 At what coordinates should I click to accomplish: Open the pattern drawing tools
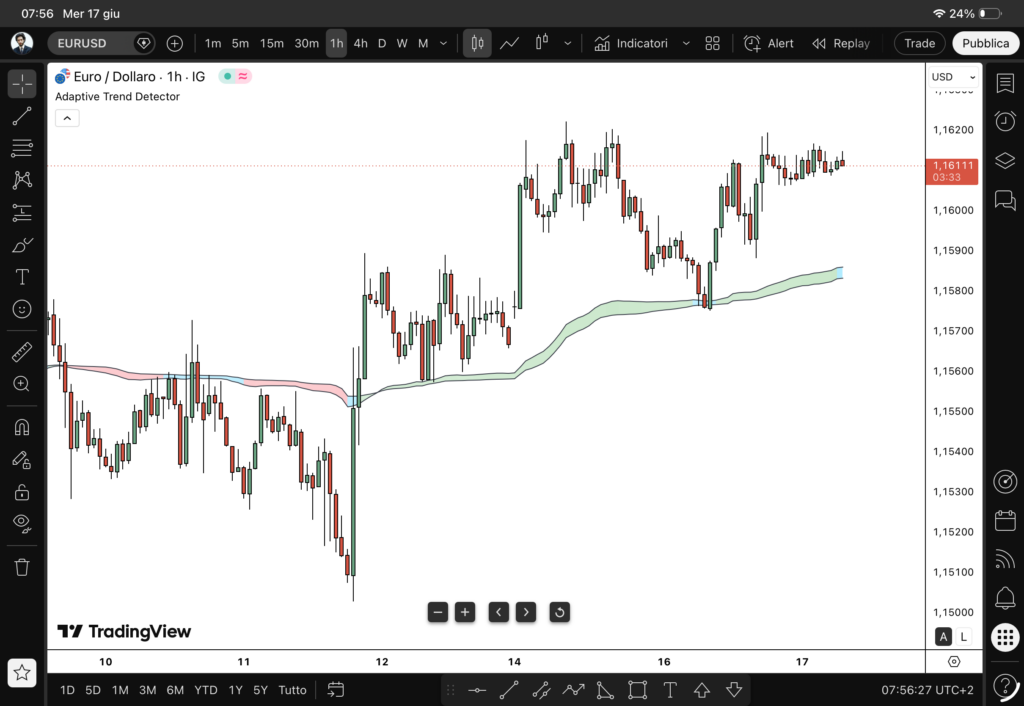click(22, 180)
